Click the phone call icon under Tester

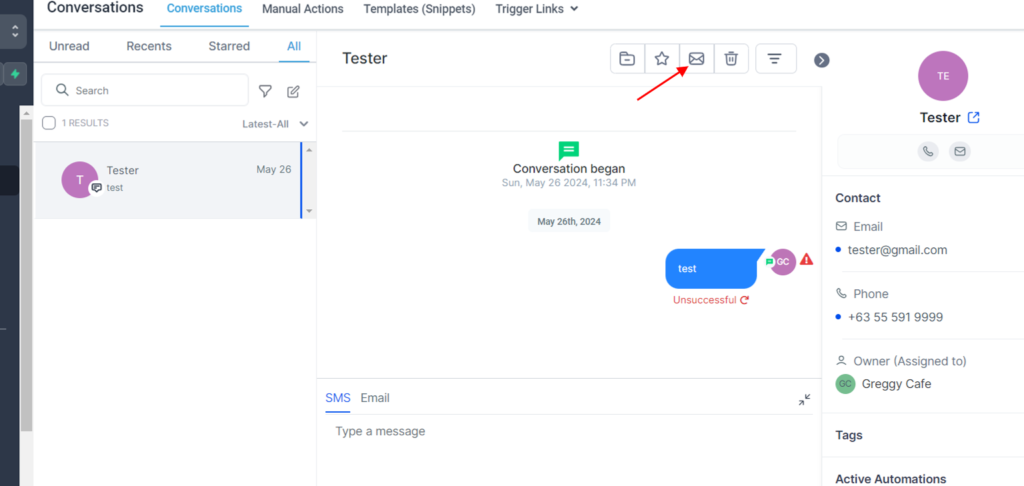[928, 152]
